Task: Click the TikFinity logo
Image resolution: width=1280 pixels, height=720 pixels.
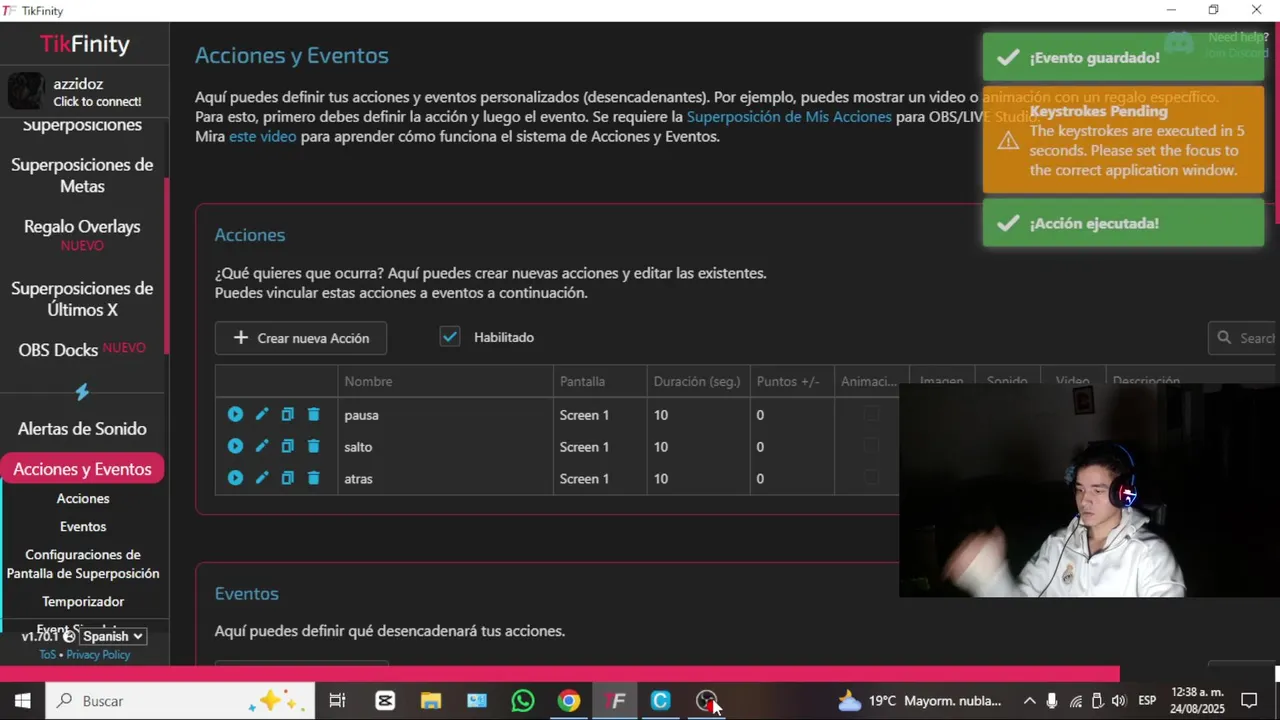Action: [85, 44]
